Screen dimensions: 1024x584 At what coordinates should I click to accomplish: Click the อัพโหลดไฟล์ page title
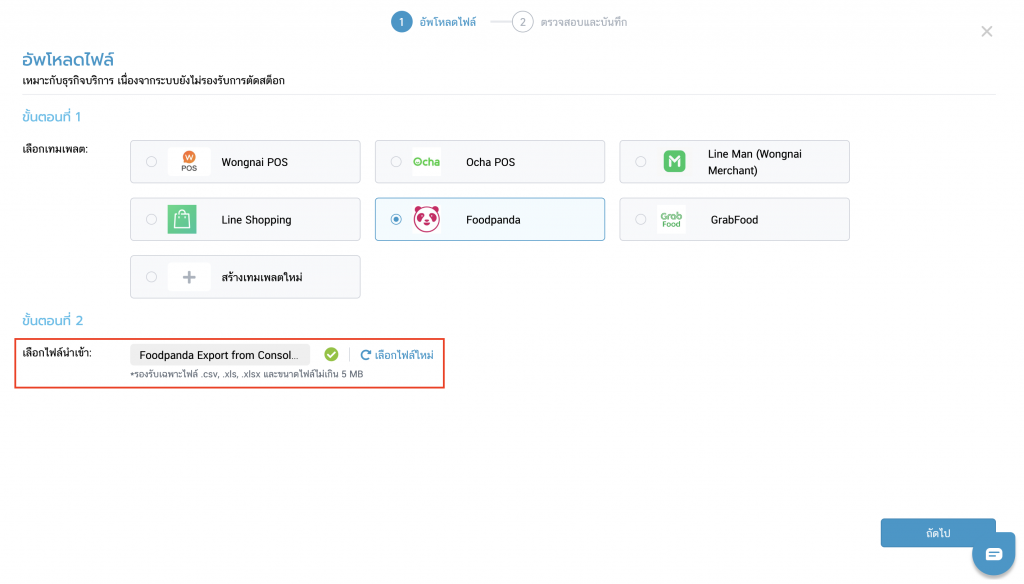(x=68, y=59)
